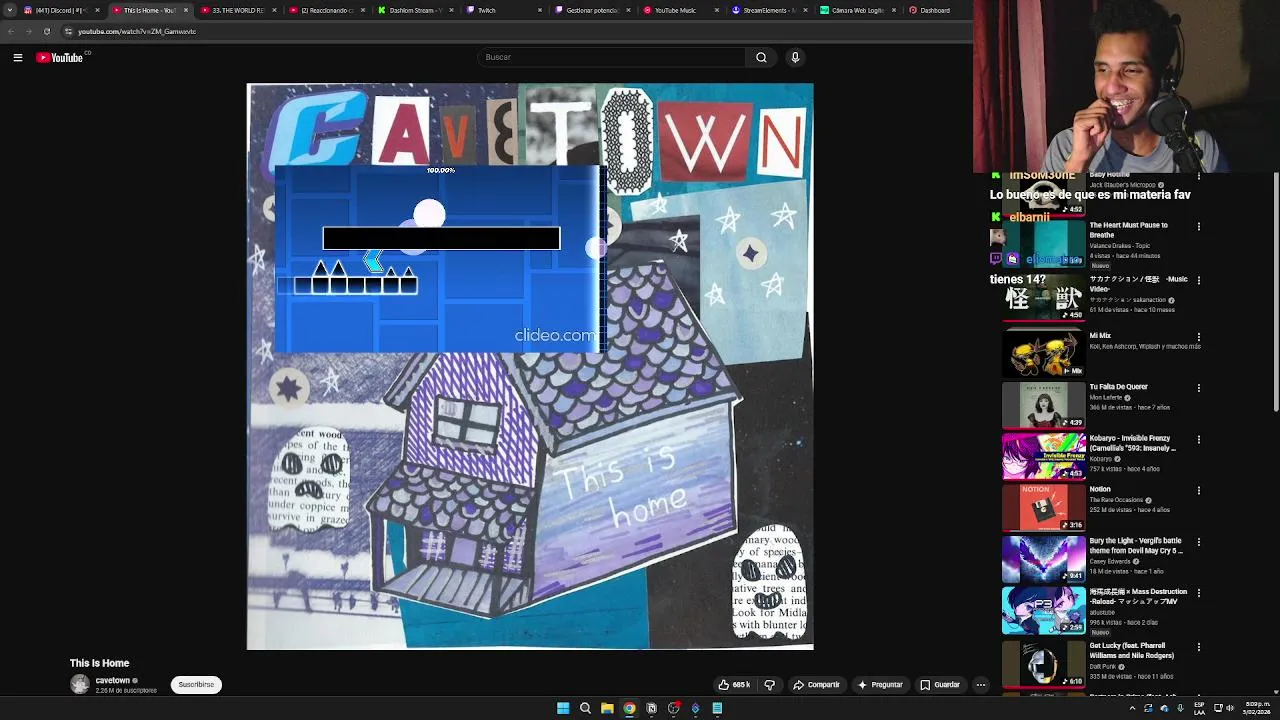This screenshot has width=1280, height=720.
Task: Open the Mon Laferte channel name
Action: [x=1106, y=398]
